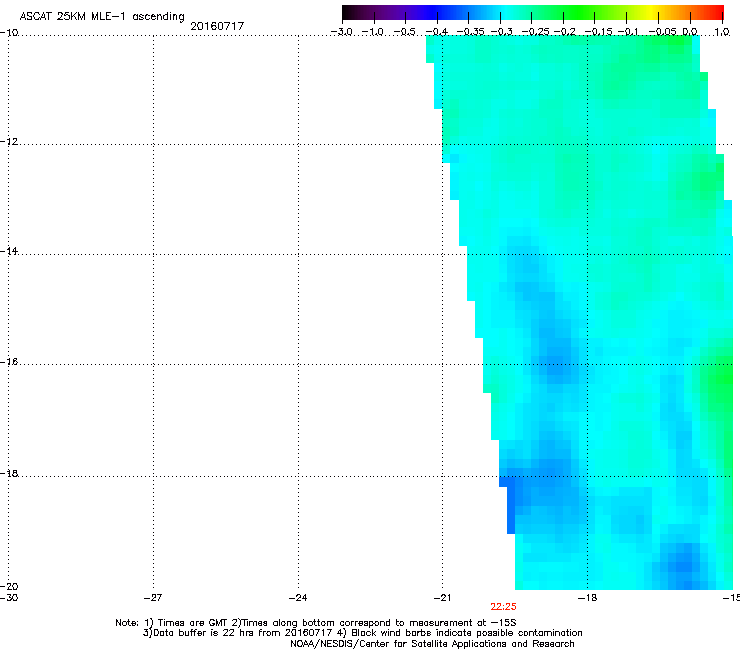Click the -0.15 color bar label
The width and height of the screenshot is (740, 650).
tap(598, 32)
